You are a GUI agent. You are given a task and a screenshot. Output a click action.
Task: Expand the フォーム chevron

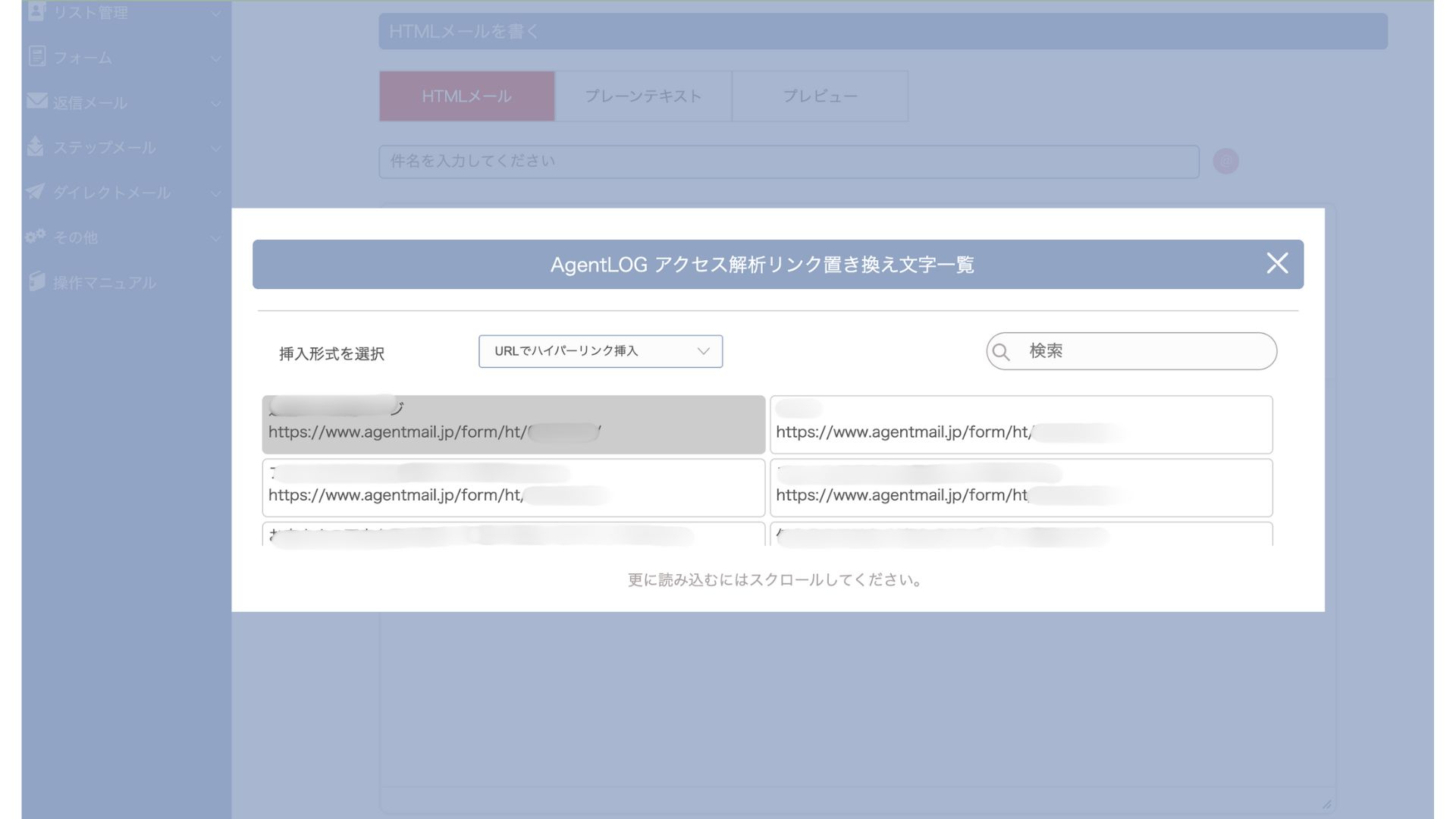tap(215, 58)
